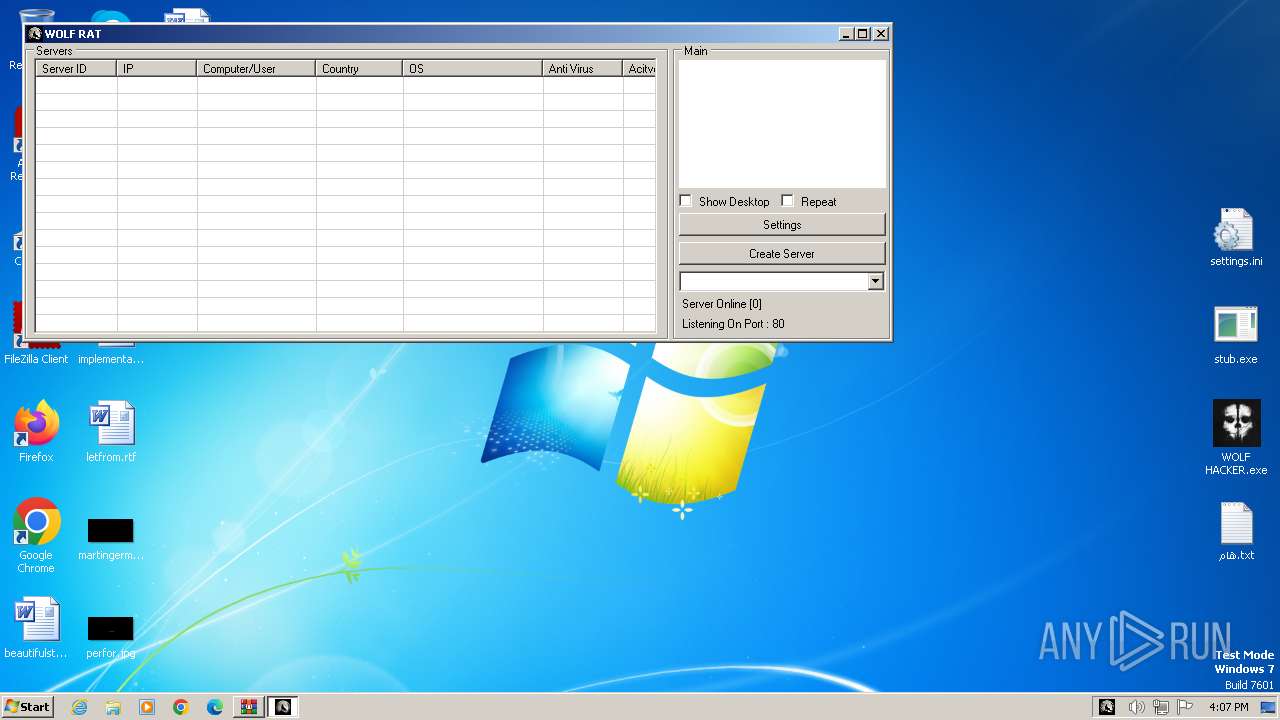Open the settings.ini desktop file
The width and height of the screenshot is (1280, 720).
click(1235, 238)
